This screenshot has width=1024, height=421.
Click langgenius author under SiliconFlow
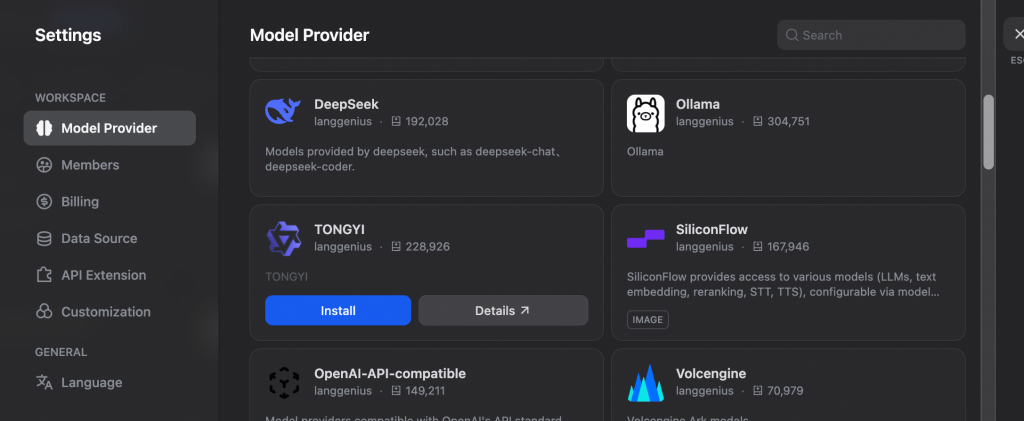[x=705, y=247]
